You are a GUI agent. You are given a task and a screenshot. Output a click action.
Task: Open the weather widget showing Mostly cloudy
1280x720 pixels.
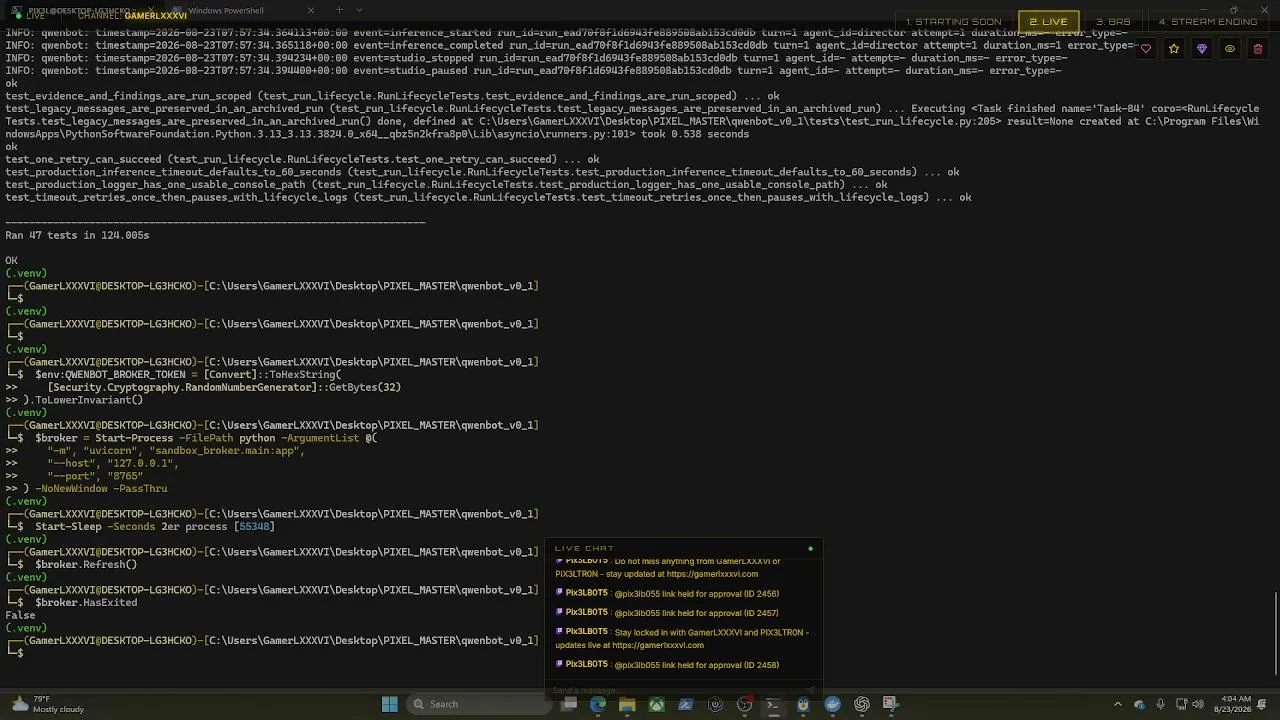[x=47, y=704]
